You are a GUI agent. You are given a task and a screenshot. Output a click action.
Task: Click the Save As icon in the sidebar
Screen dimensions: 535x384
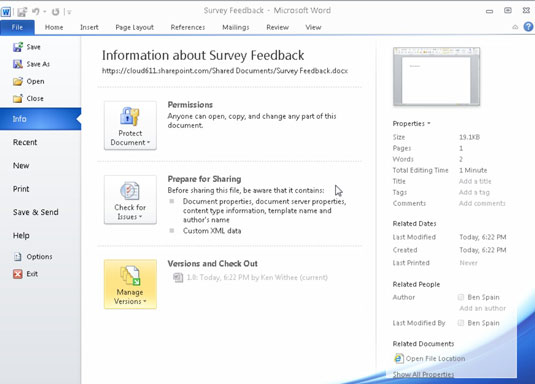18,64
